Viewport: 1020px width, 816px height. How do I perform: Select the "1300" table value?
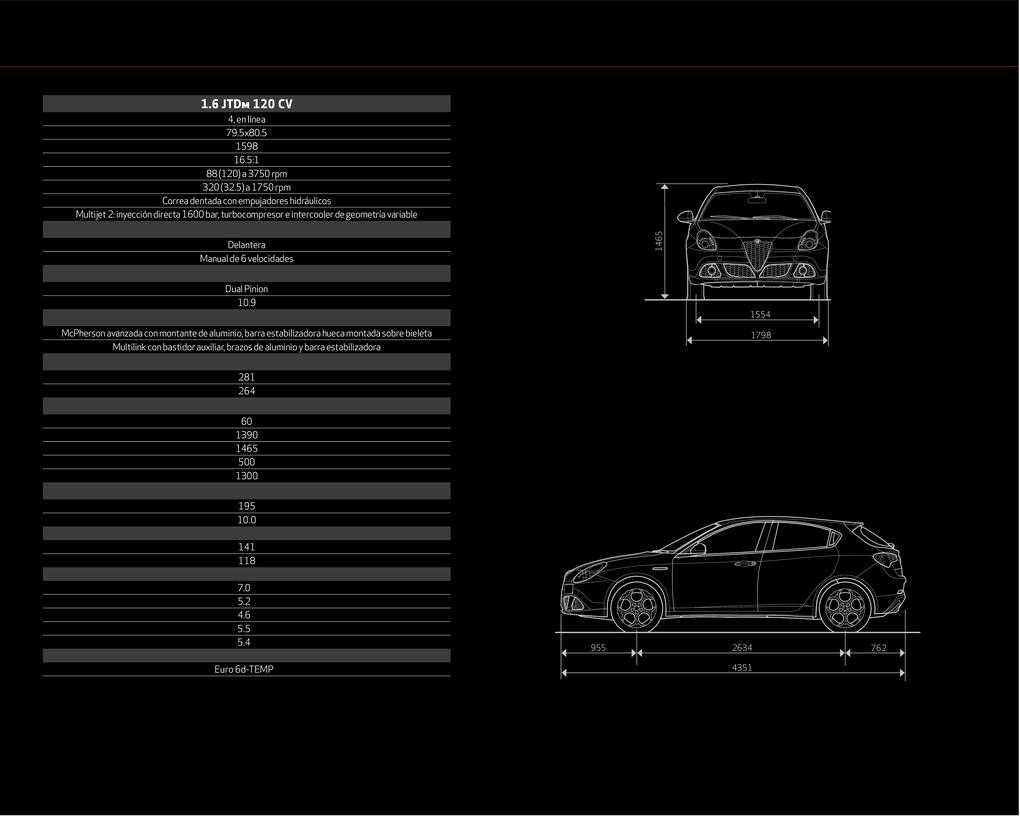pos(247,476)
